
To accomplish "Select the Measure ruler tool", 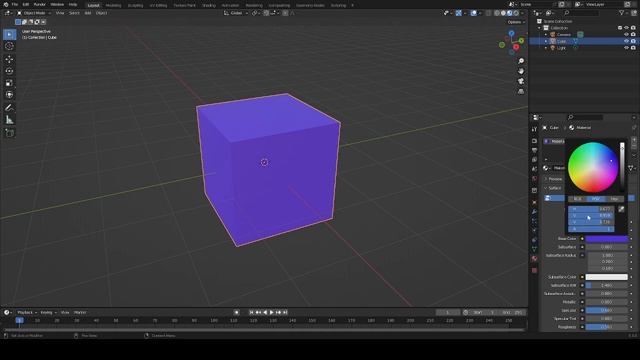I will (x=9, y=120).
